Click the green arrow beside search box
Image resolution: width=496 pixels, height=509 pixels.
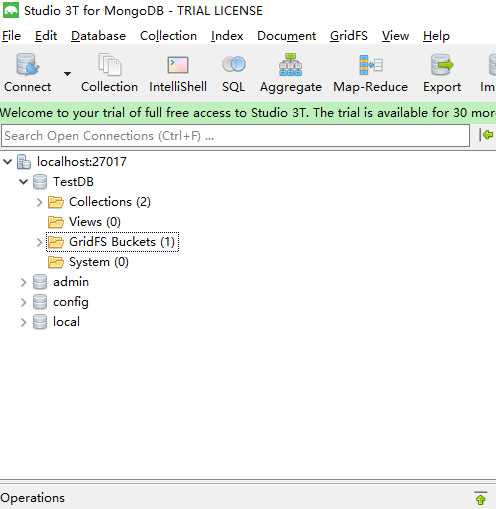click(487, 135)
